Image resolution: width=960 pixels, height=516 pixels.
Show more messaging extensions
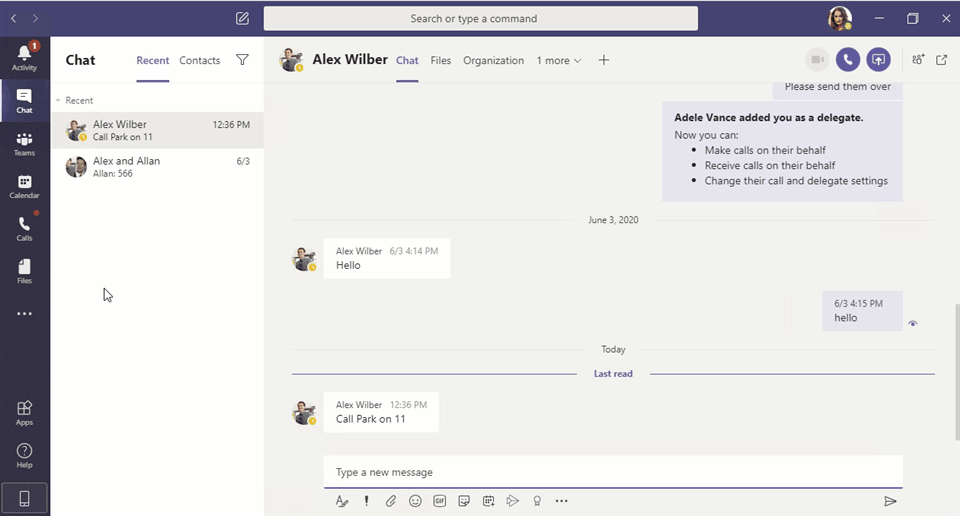click(561, 501)
